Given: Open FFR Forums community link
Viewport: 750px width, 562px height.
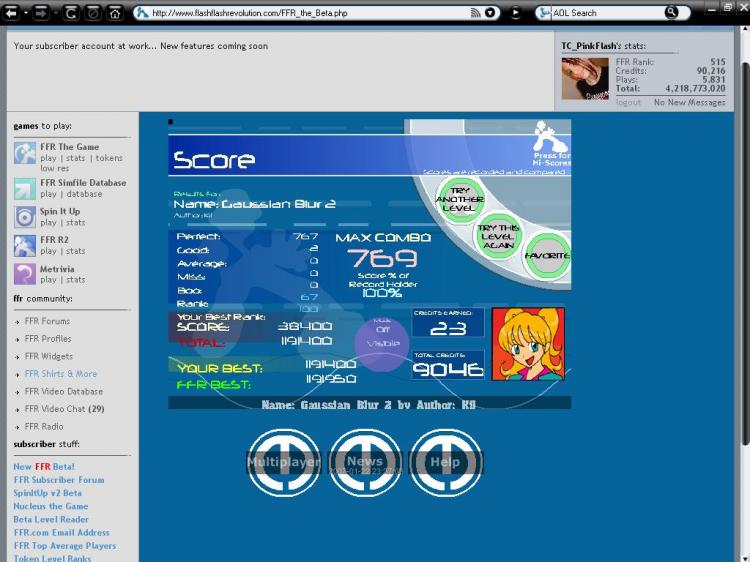Looking at the screenshot, I should [x=47, y=321].
